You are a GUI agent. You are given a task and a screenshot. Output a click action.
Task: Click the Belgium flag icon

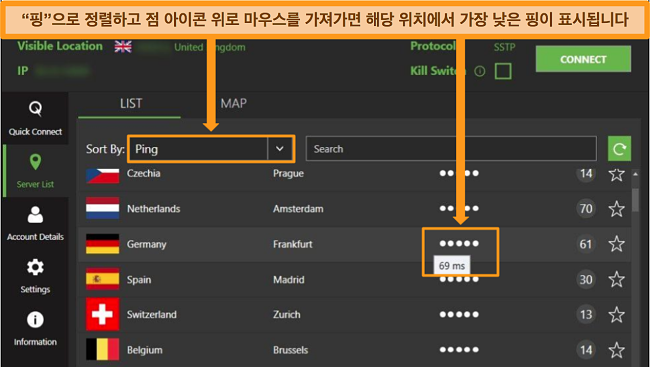[102, 349]
